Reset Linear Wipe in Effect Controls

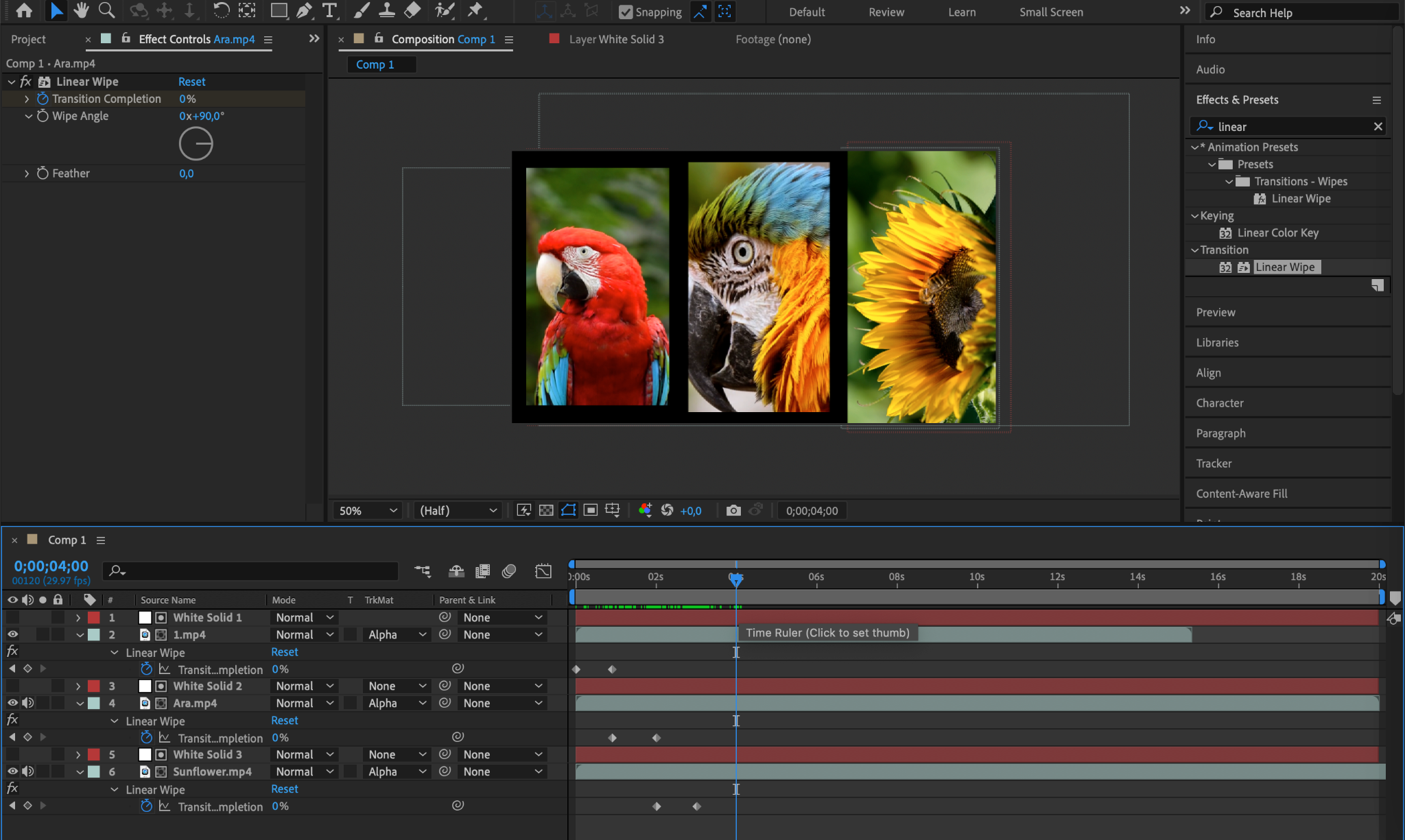coord(191,82)
